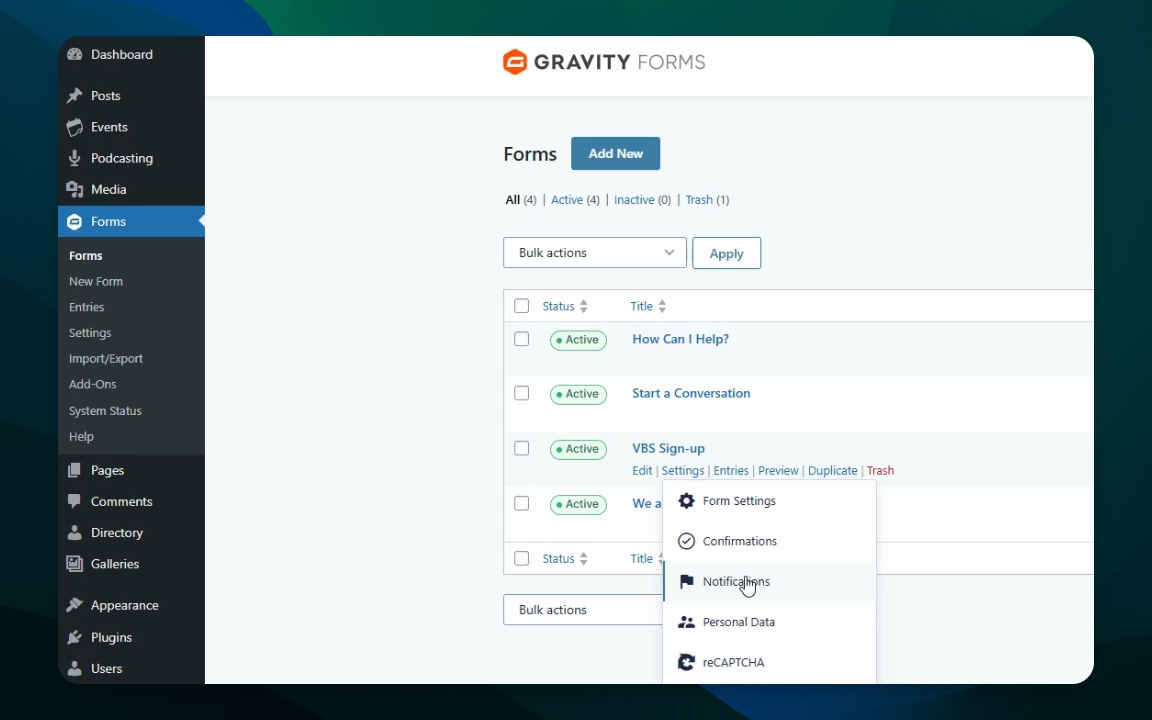Open Entries in the Forms sidebar submenu
The height and width of the screenshot is (720, 1152).
(x=87, y=307)
